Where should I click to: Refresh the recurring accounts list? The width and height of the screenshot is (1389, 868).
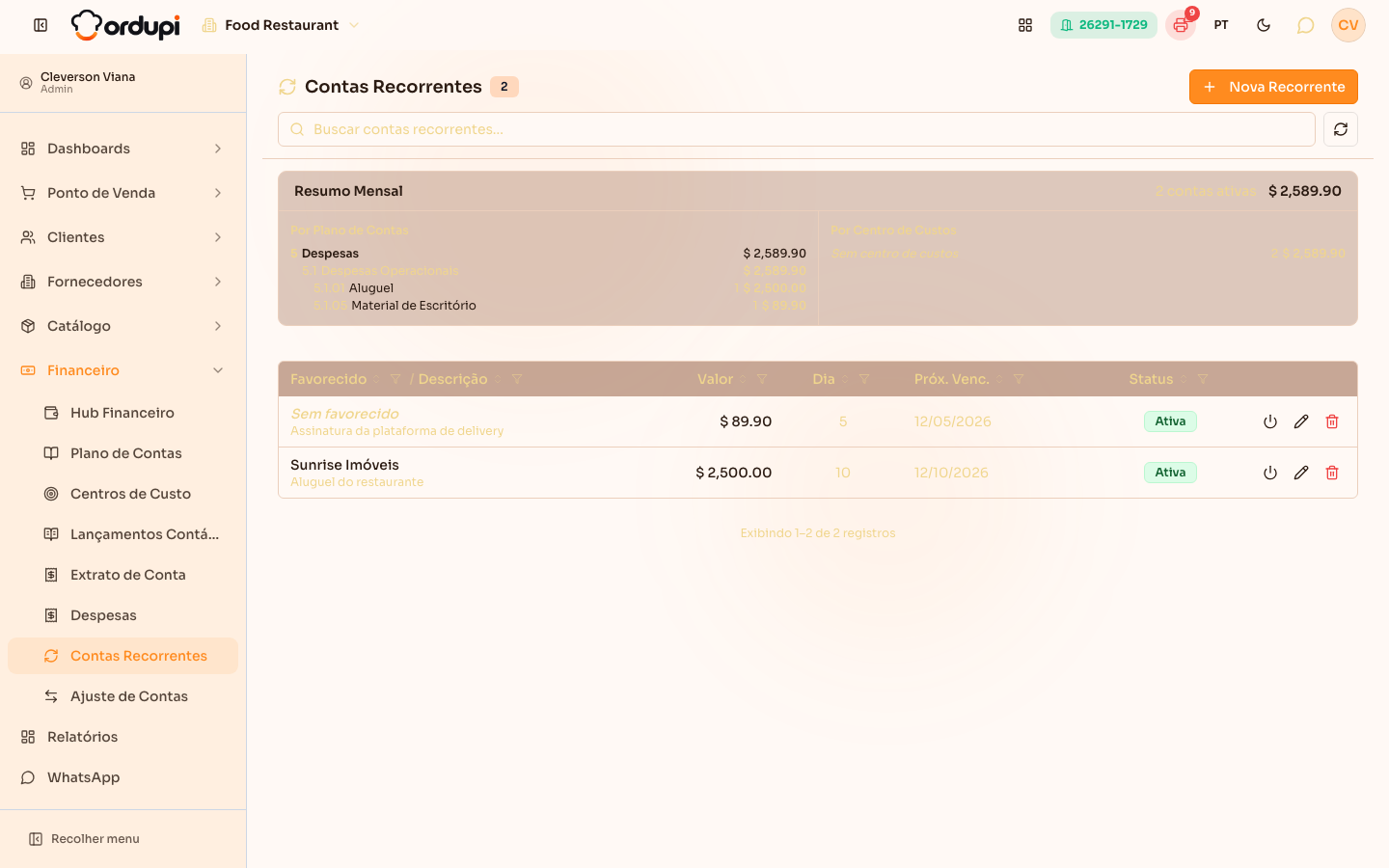pyautogui.click(x=1341, y=129)
